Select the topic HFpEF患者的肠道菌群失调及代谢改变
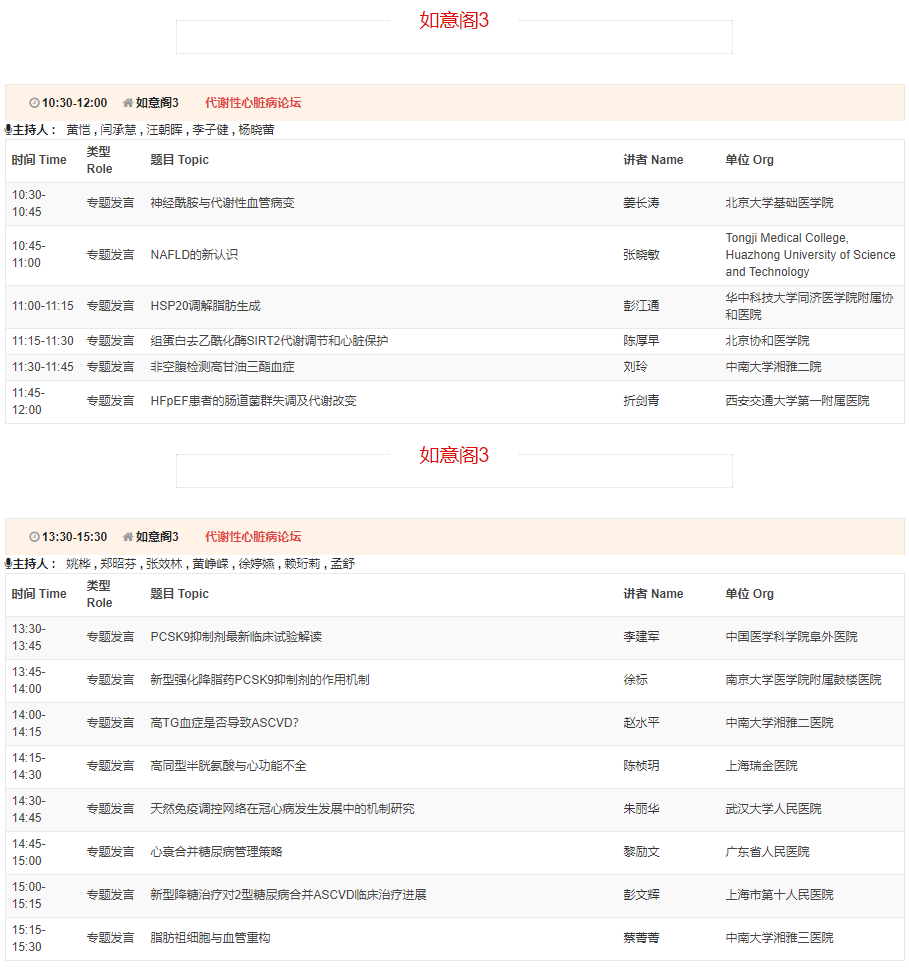The image size is (909, 970). [x=253, y=401]
